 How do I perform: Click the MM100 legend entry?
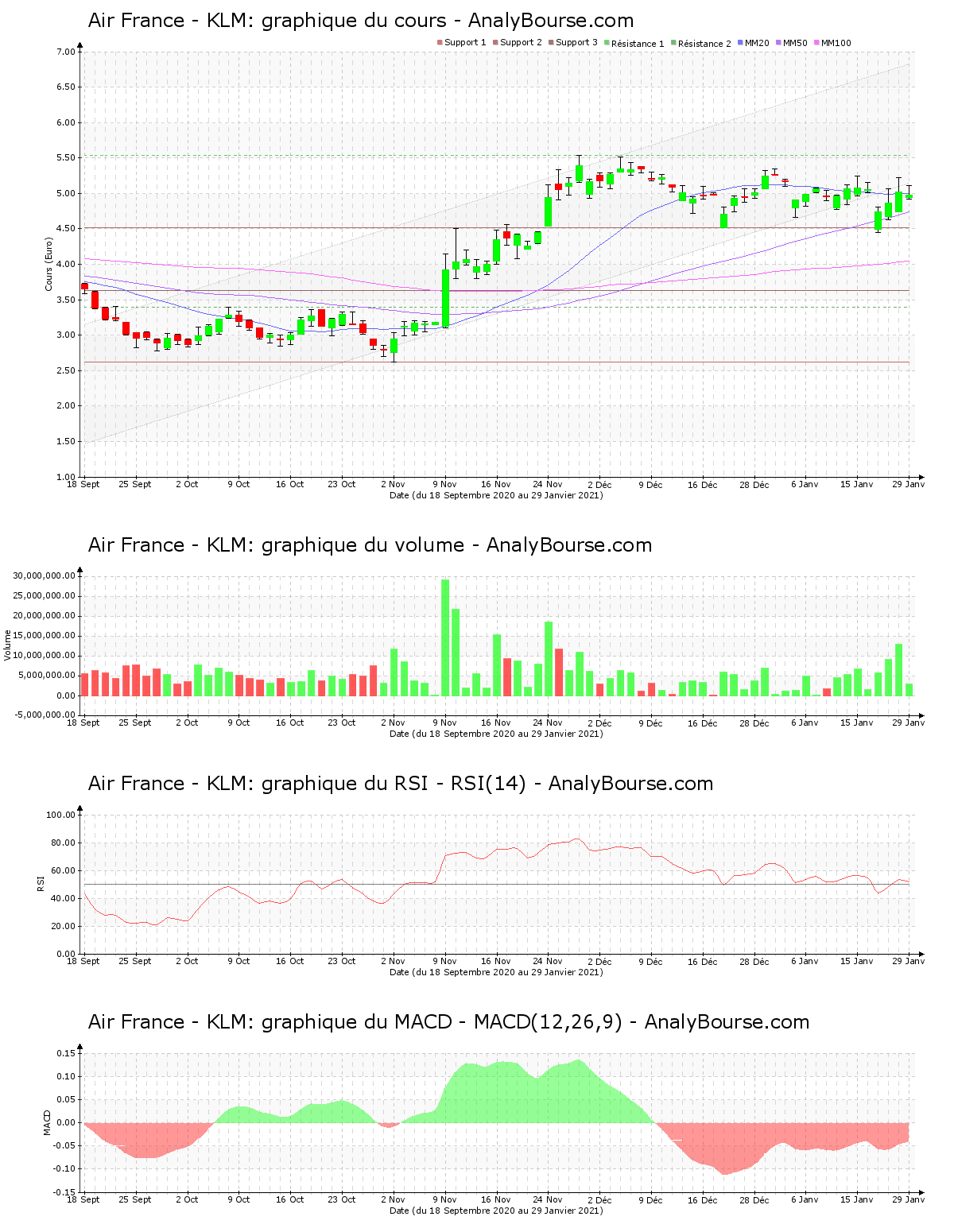(835, 43)
